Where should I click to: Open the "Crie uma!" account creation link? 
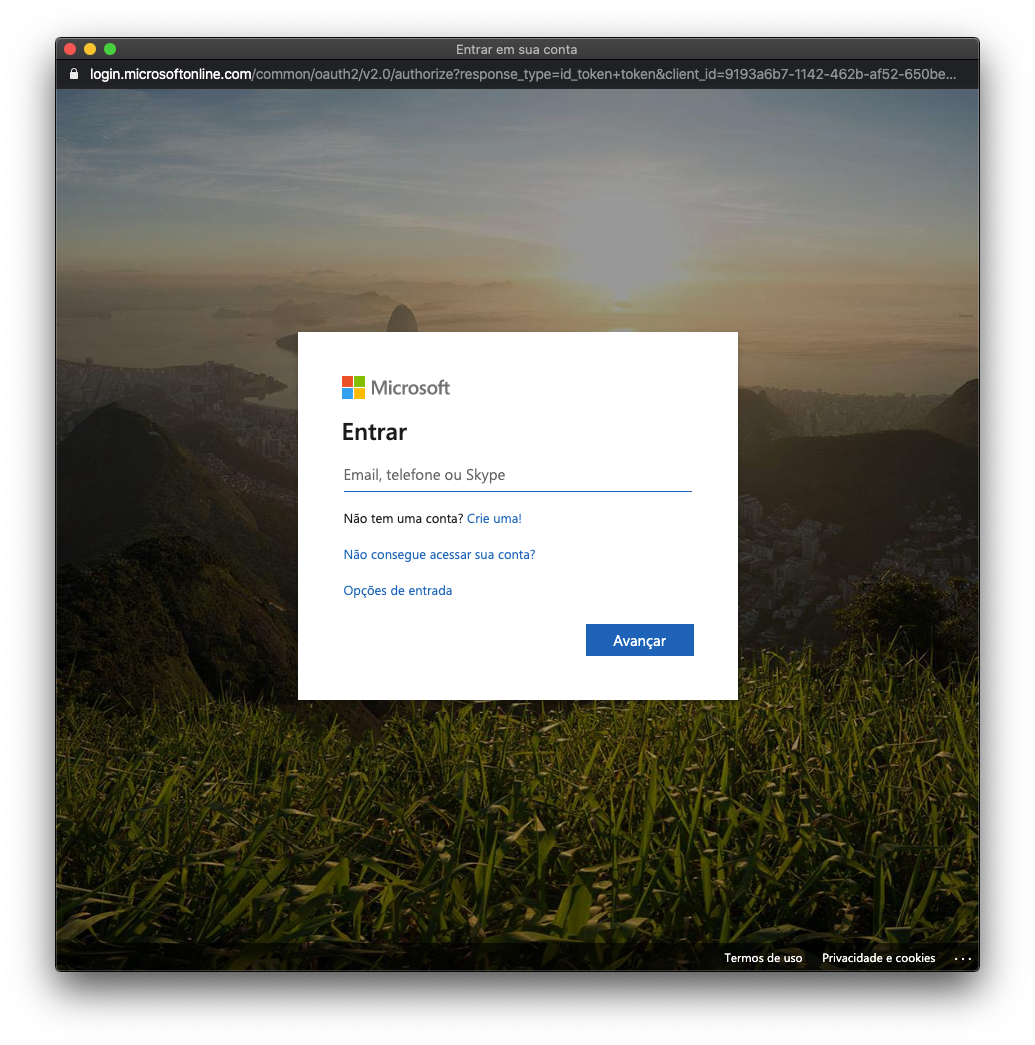tap(494, 519)
